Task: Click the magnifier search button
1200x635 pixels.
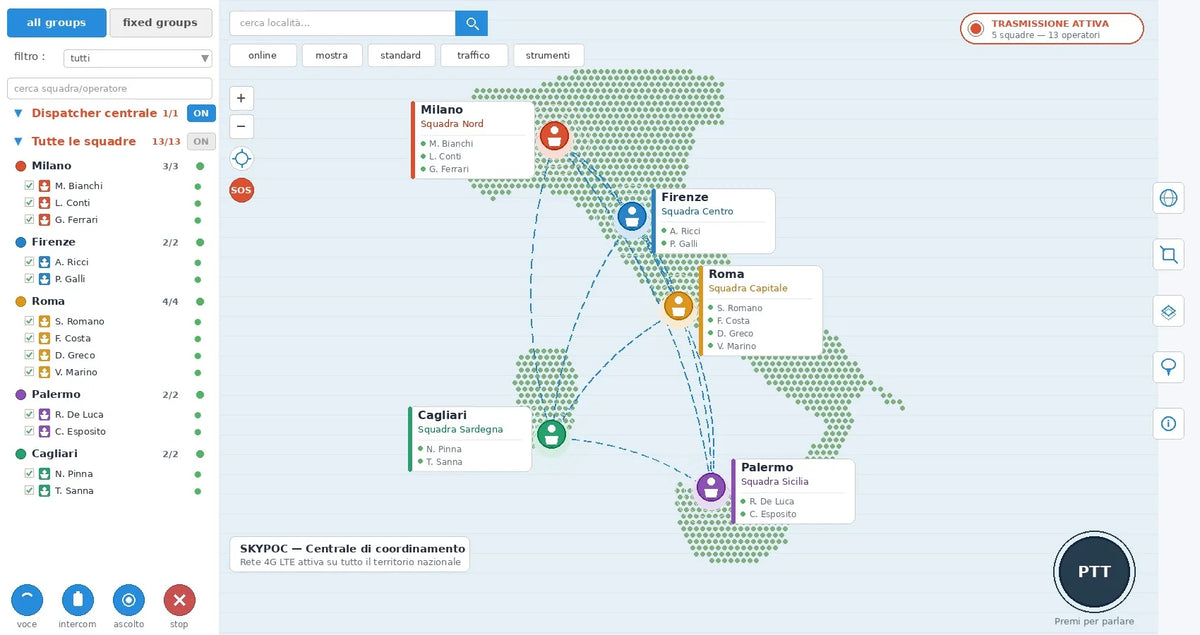Action: click(x=471, y=23)
